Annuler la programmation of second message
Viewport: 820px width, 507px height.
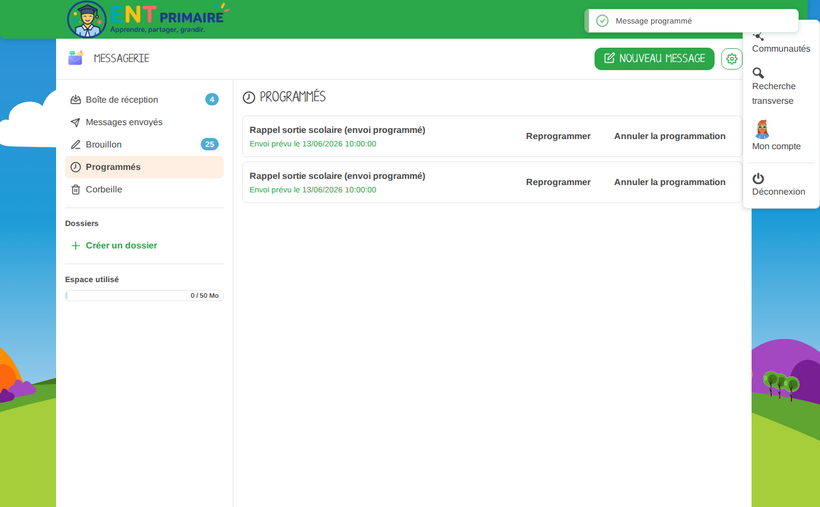669,182
